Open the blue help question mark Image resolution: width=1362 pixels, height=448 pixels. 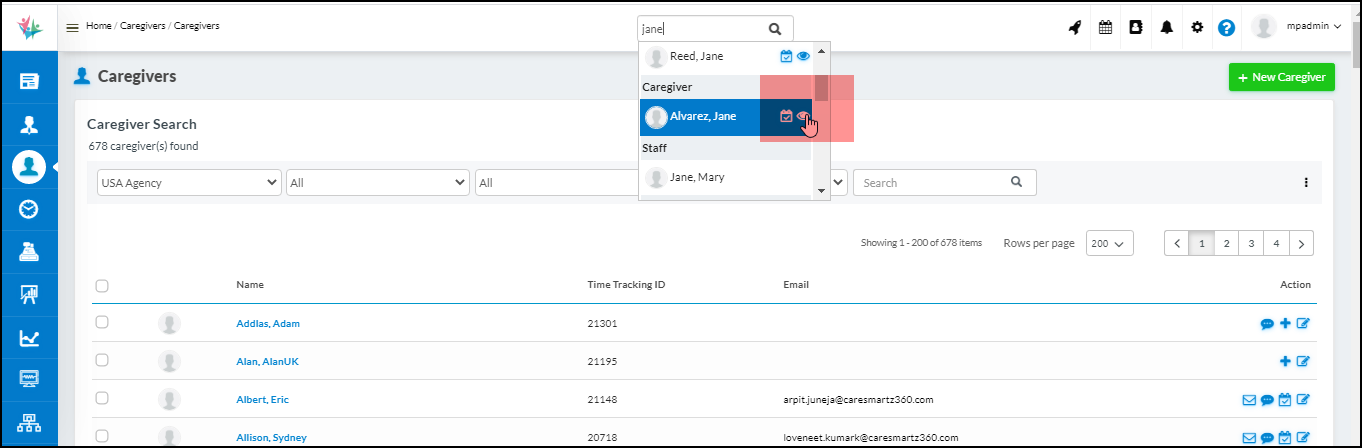1227,28
